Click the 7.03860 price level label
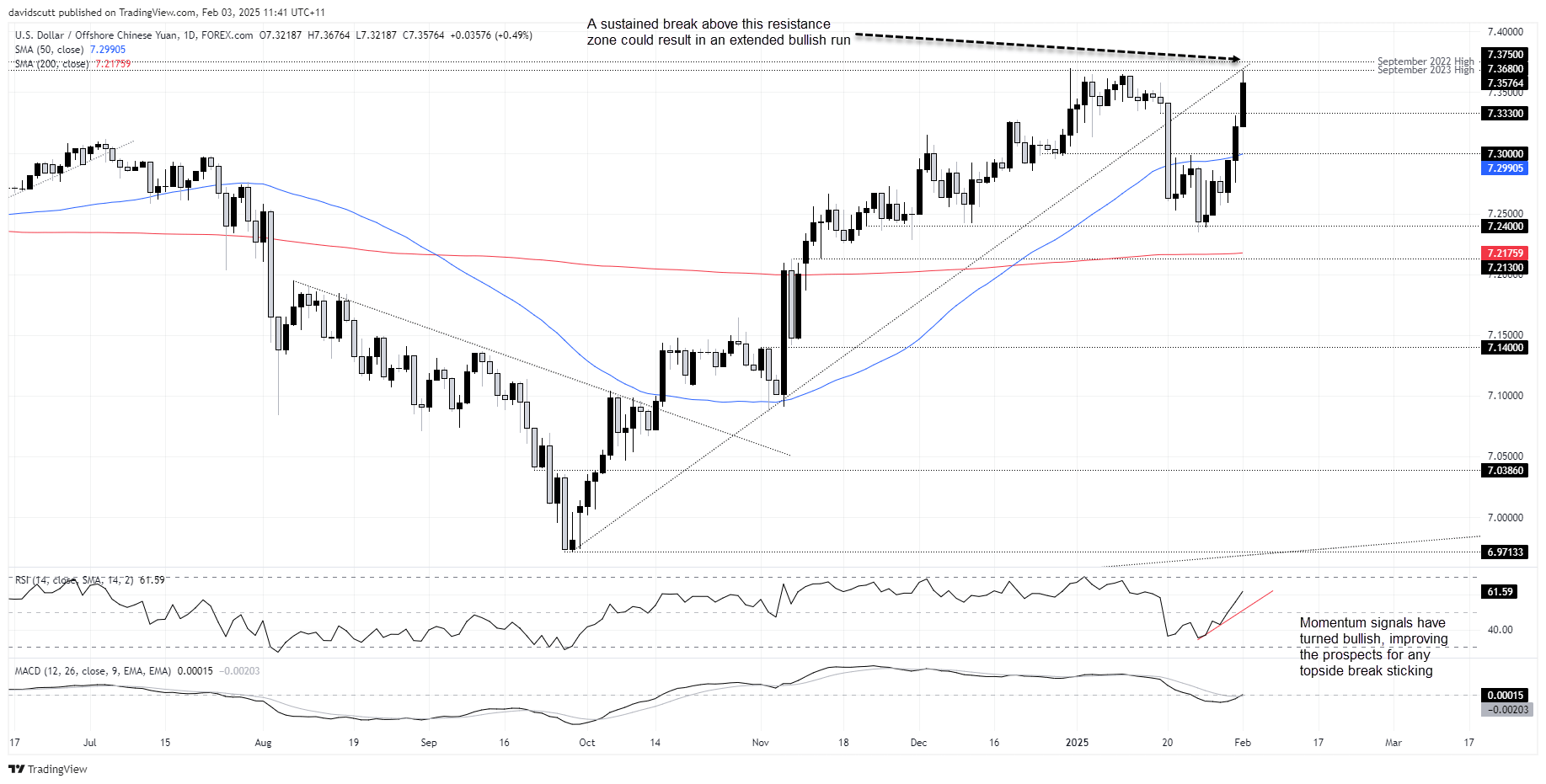Viewport: 1546px width, 784px height. tap(1505, 471)
